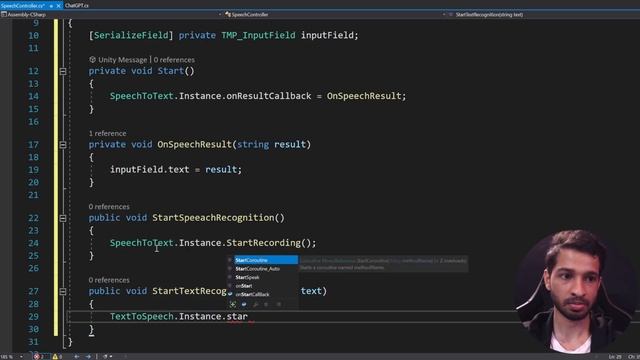Click inputField.text on line 19
This screenshot has height=360, width=640.
coord(149,170)
